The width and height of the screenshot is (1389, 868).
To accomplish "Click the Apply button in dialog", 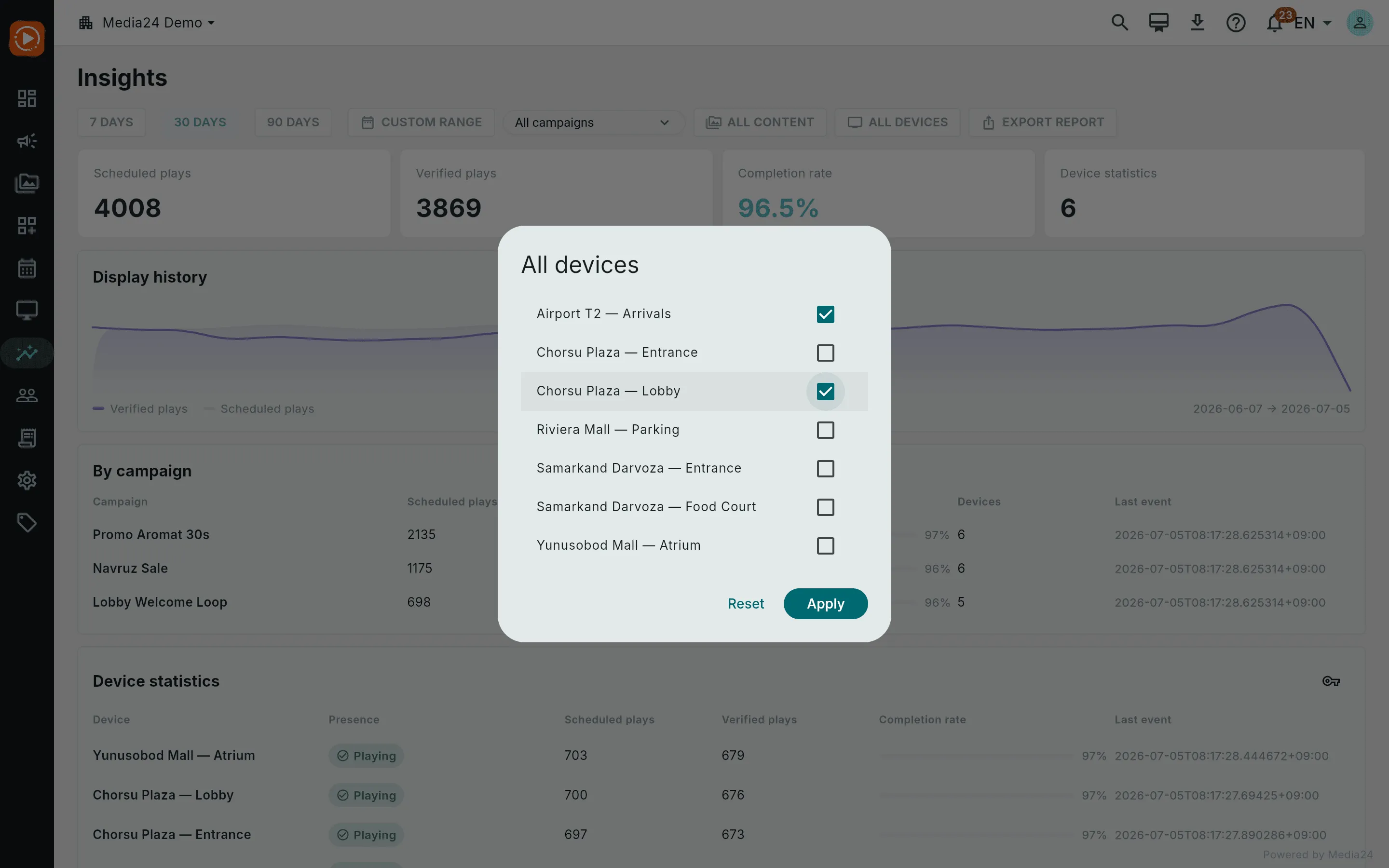I will click(x=825, y=604).
